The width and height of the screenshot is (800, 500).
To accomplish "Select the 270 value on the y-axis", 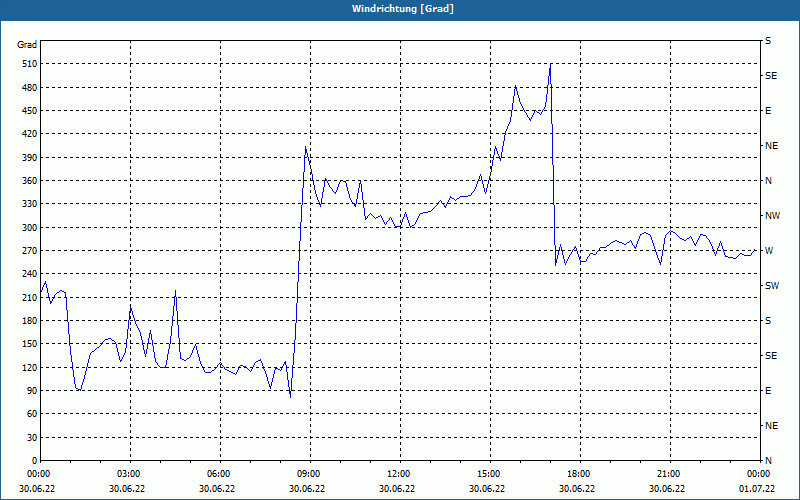I will [x=30, y=251].
